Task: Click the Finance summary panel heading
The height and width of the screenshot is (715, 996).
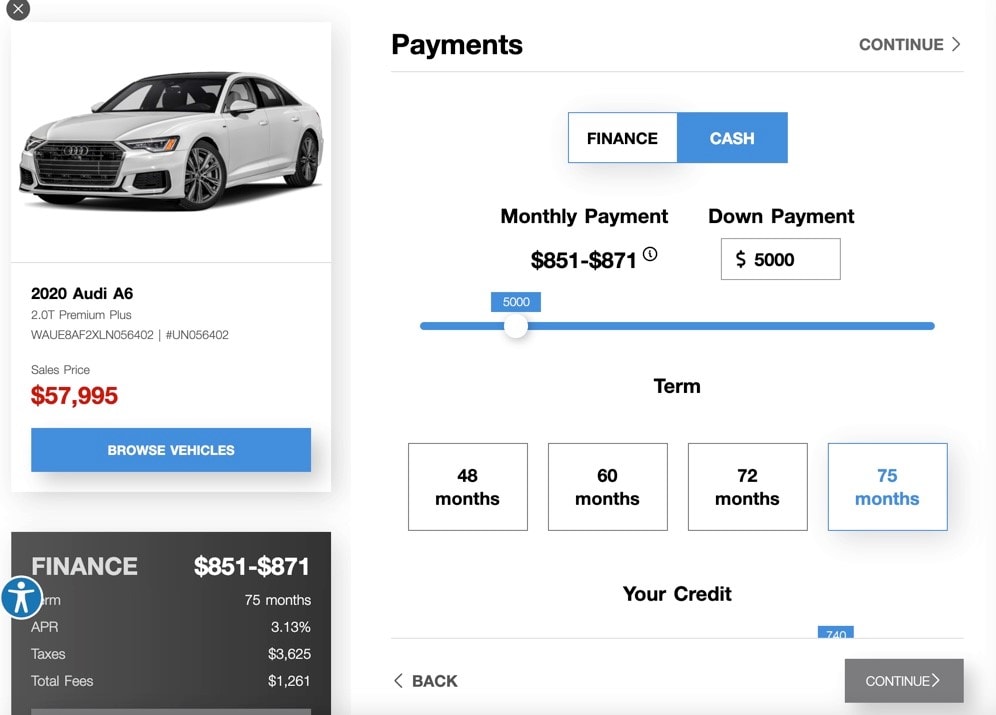Action: 85,566
